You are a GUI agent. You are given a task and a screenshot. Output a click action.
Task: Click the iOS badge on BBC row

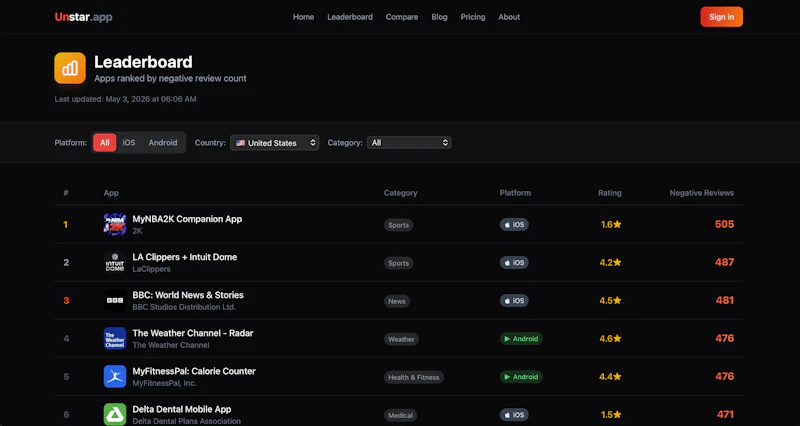[514, 300]
